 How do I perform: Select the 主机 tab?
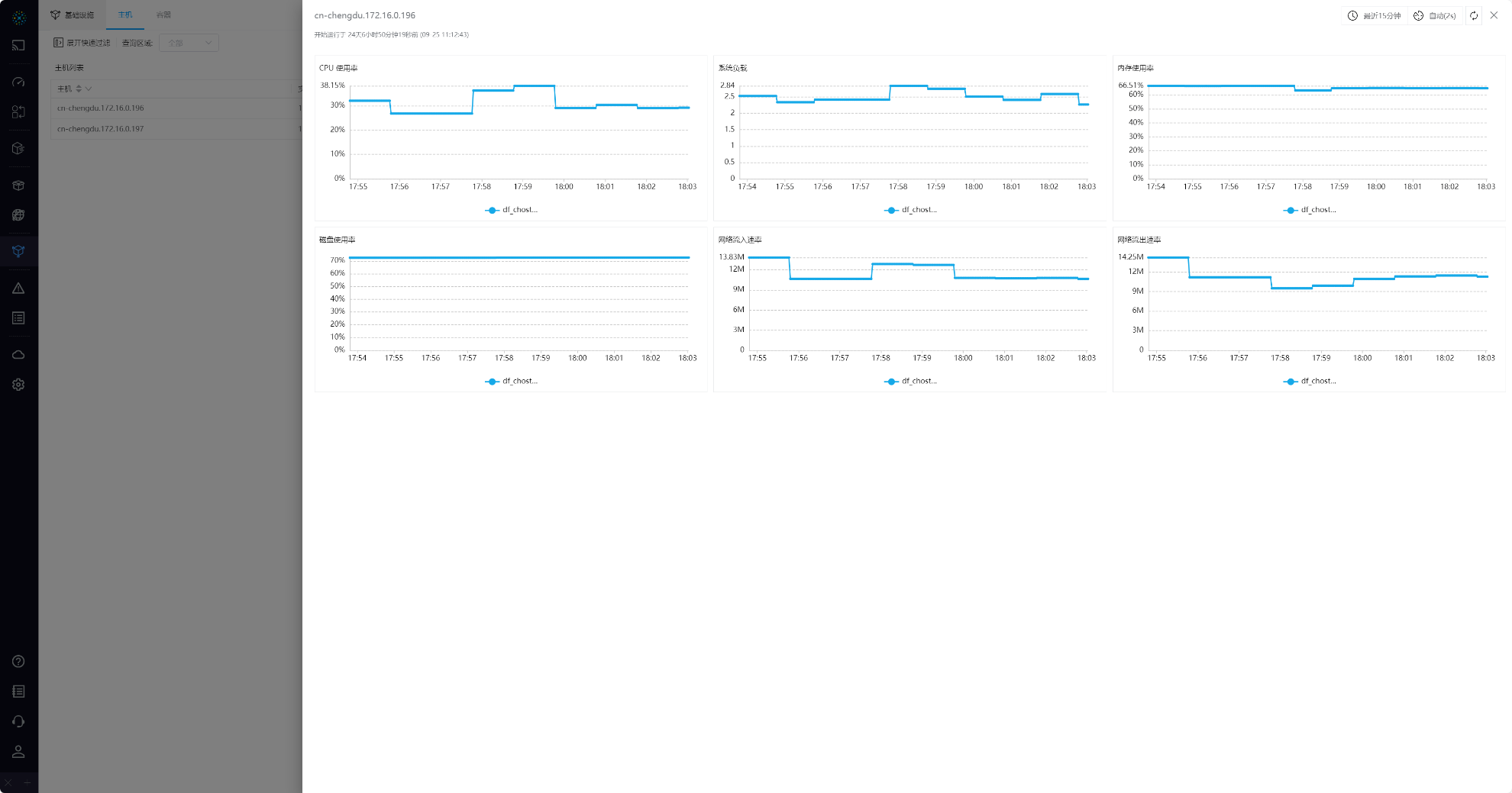(125, 15)
